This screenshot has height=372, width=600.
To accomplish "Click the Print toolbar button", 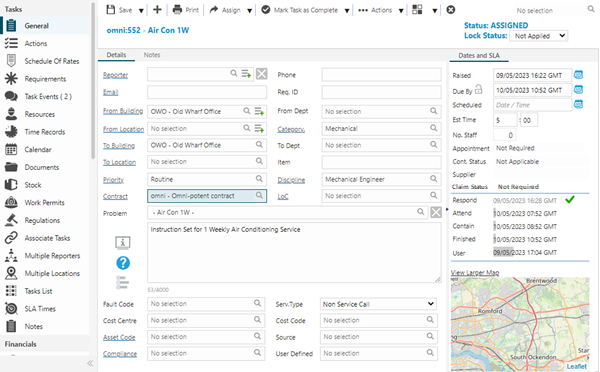I will [186, 10].
